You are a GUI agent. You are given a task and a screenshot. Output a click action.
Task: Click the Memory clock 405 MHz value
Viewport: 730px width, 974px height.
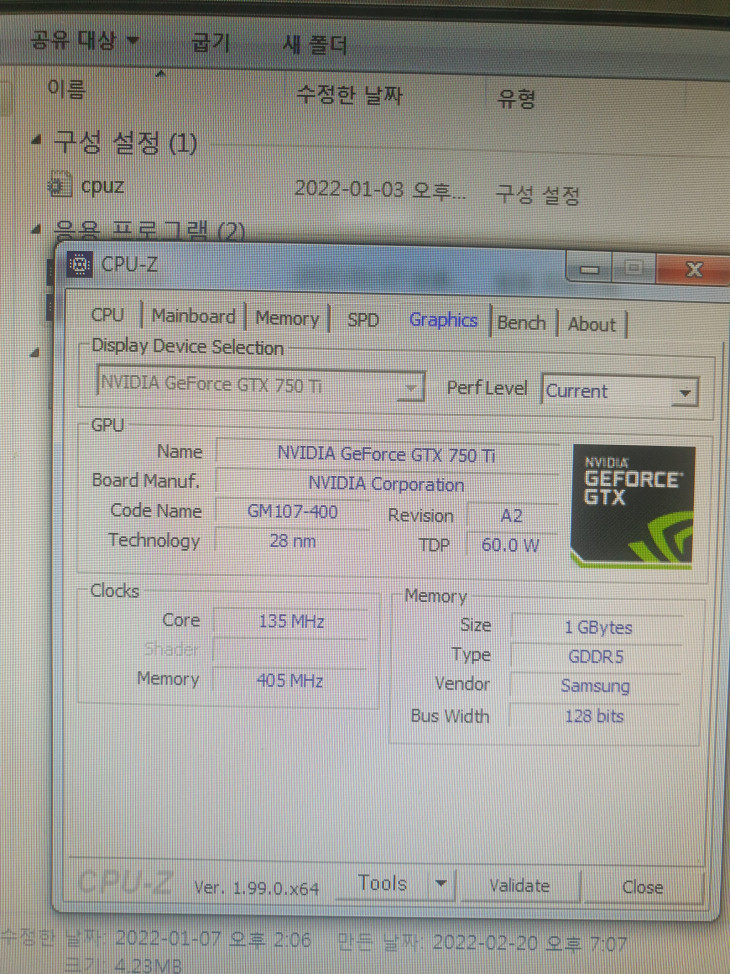pos(290,681)
